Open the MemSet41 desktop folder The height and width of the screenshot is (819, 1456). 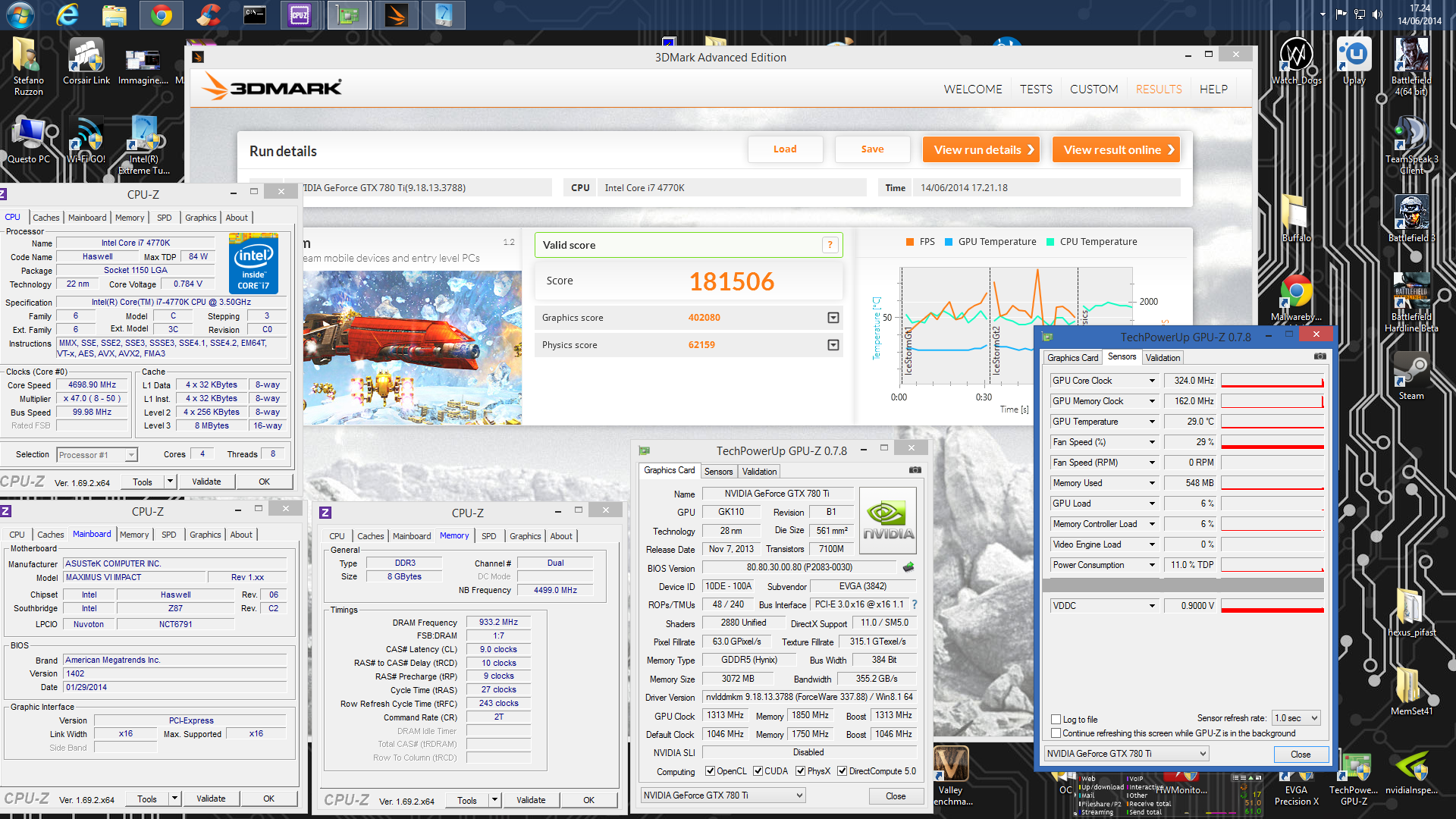[1411, 692]
